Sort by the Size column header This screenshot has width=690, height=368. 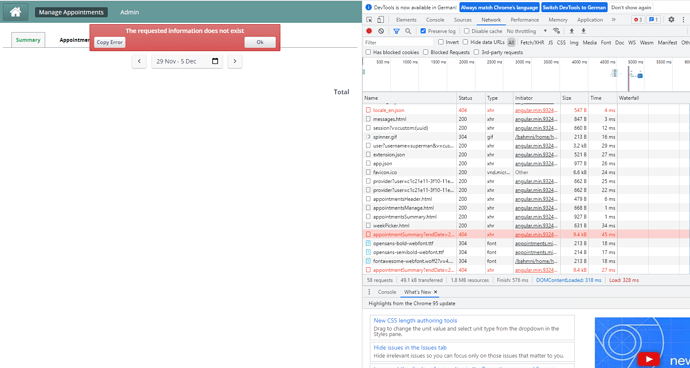point(574,98)
